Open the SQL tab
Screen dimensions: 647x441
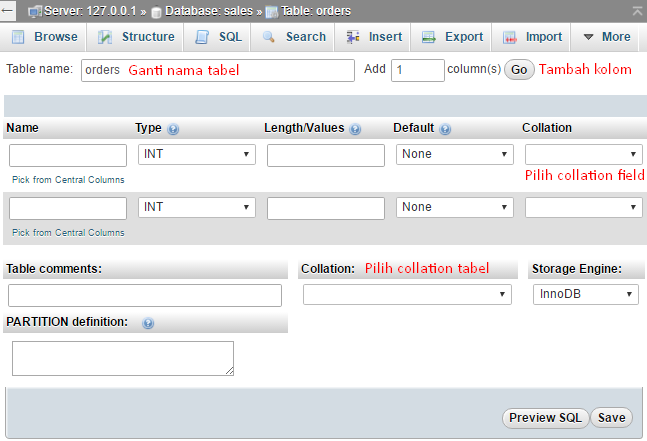217,37
